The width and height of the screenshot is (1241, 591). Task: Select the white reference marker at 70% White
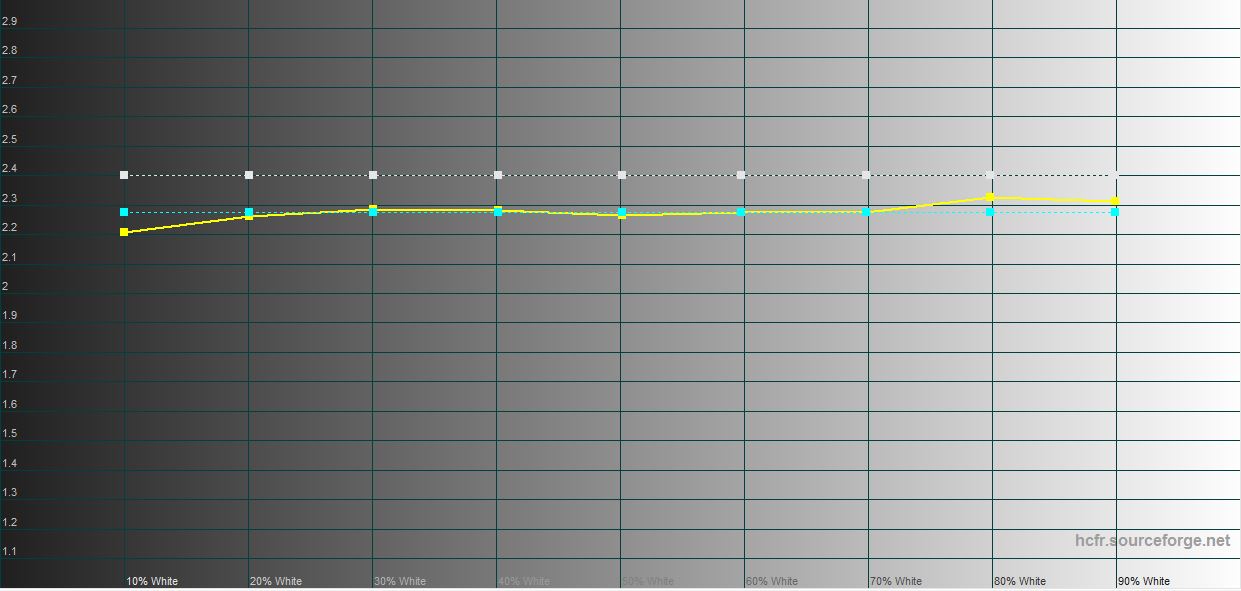coord(866,175)
